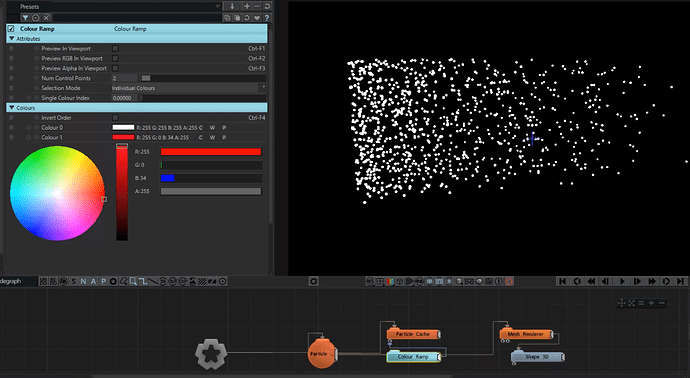Image resolution: width=690 pixels, height=378 pixels.
Task: Open the Selection Mode dropdown
Action: [x=189, y=88]
